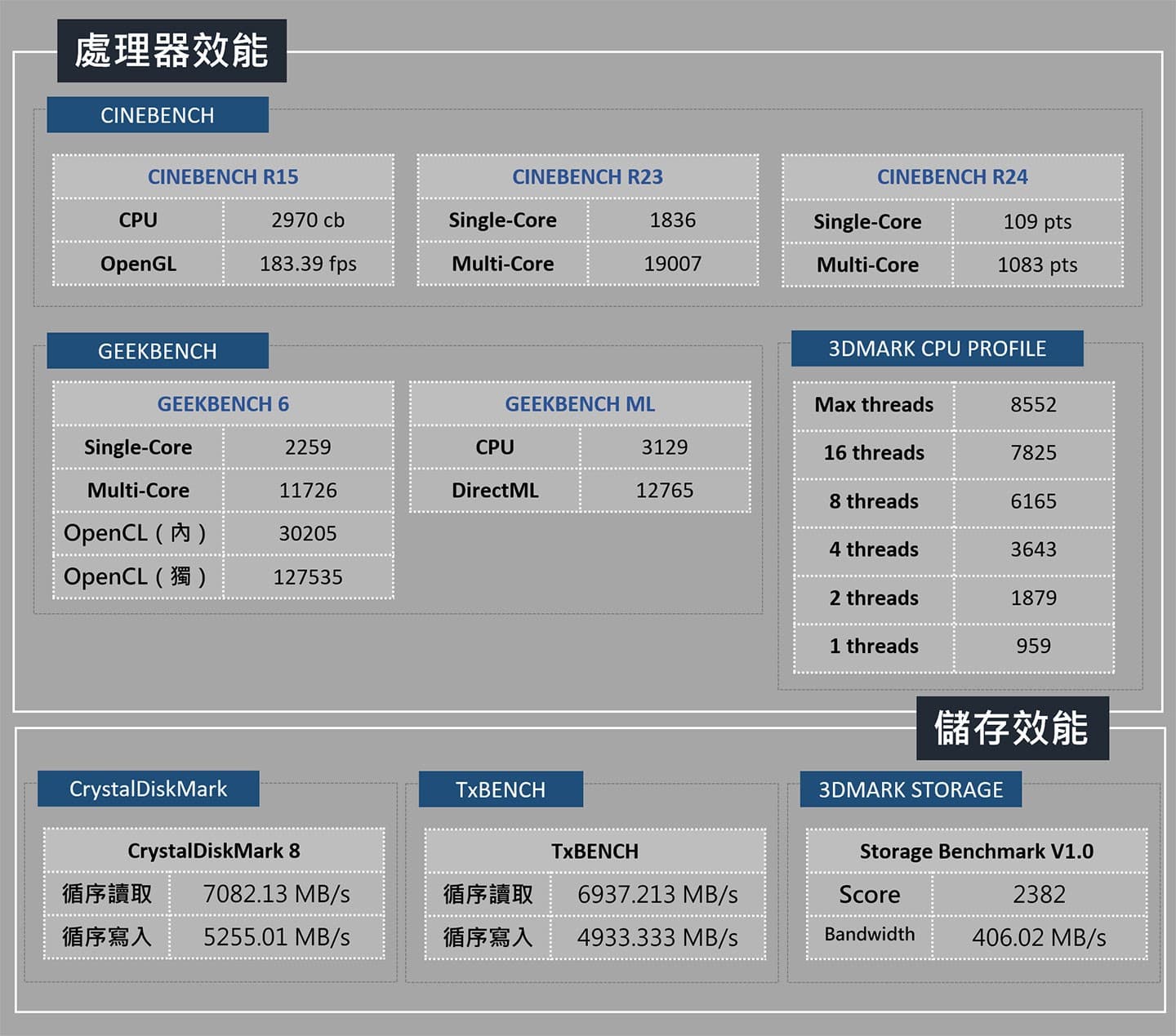Click CrystalDiskMark 循序讀取 label
1176x1036 pixels.
107,894
